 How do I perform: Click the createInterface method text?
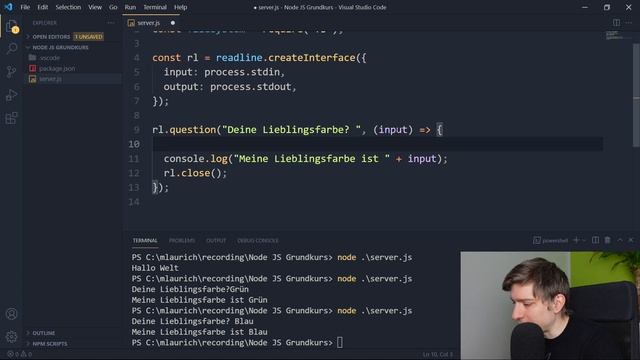(x=312, y=58)
